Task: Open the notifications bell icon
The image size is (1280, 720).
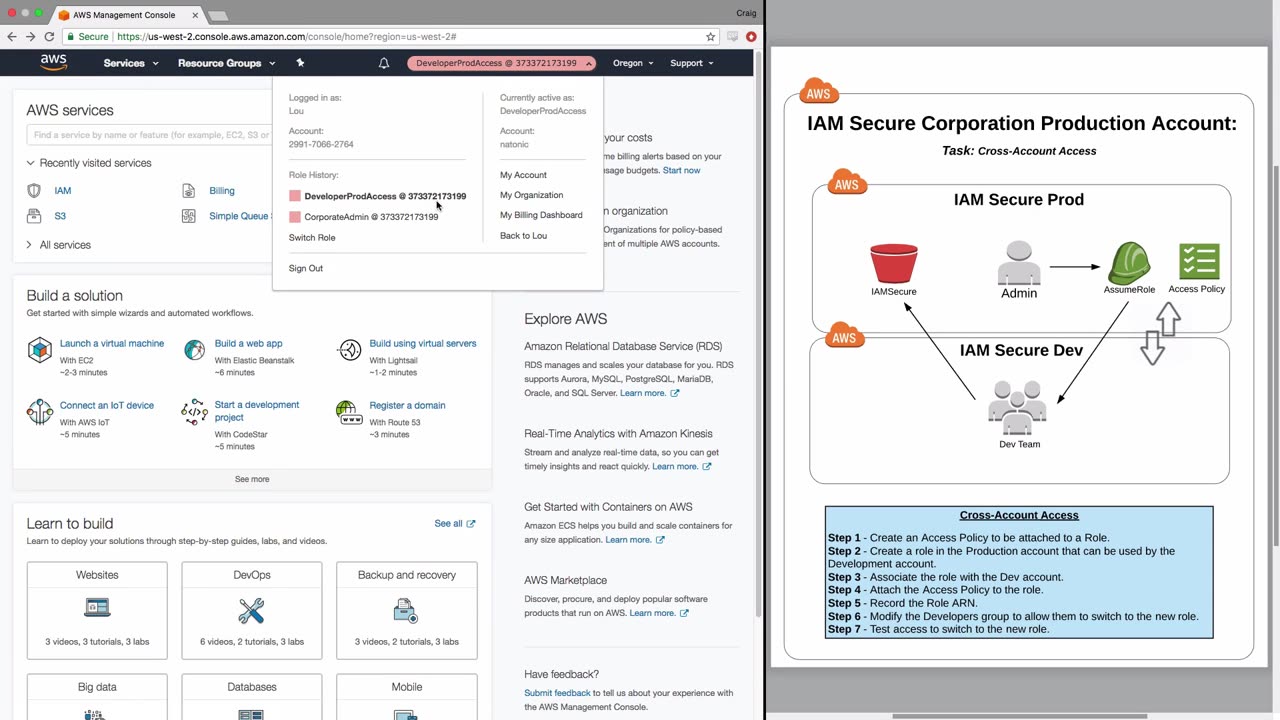Action: pos(384,63)
